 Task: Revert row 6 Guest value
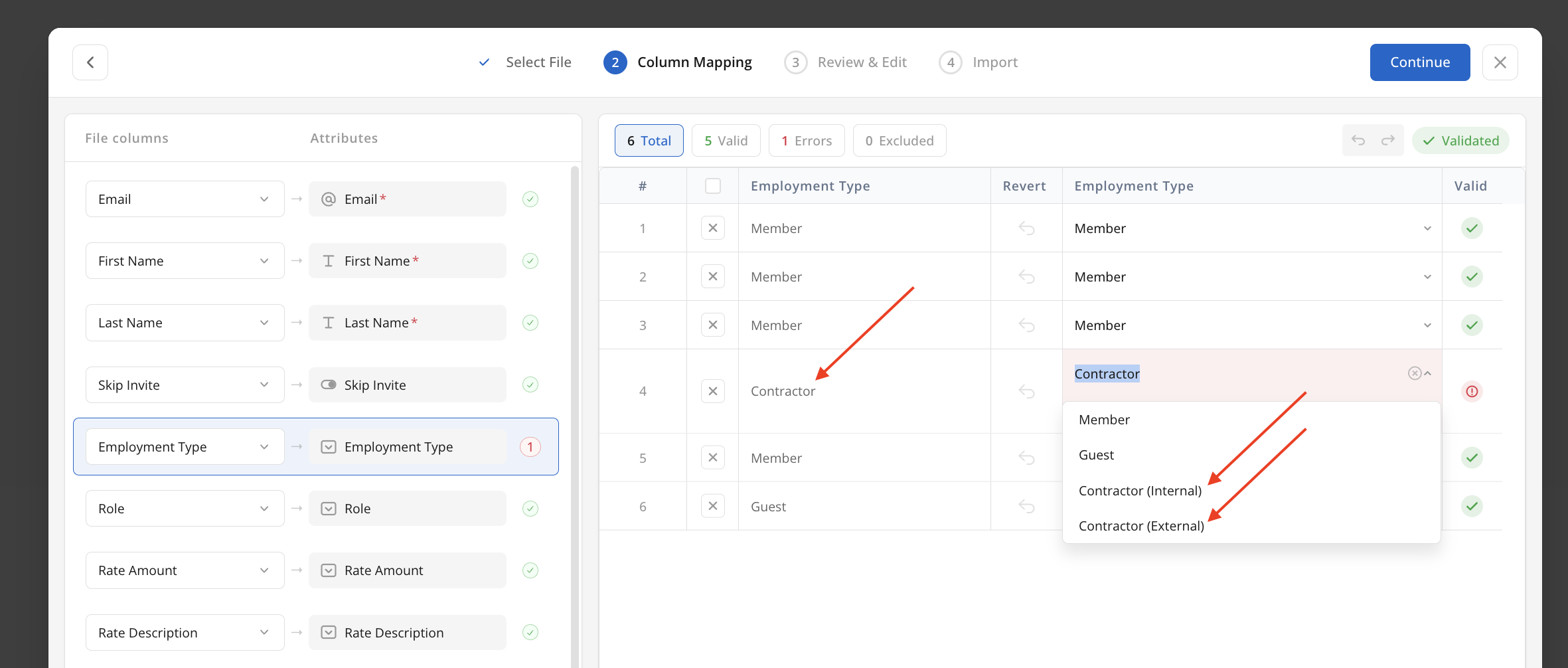coord(1026,507)
